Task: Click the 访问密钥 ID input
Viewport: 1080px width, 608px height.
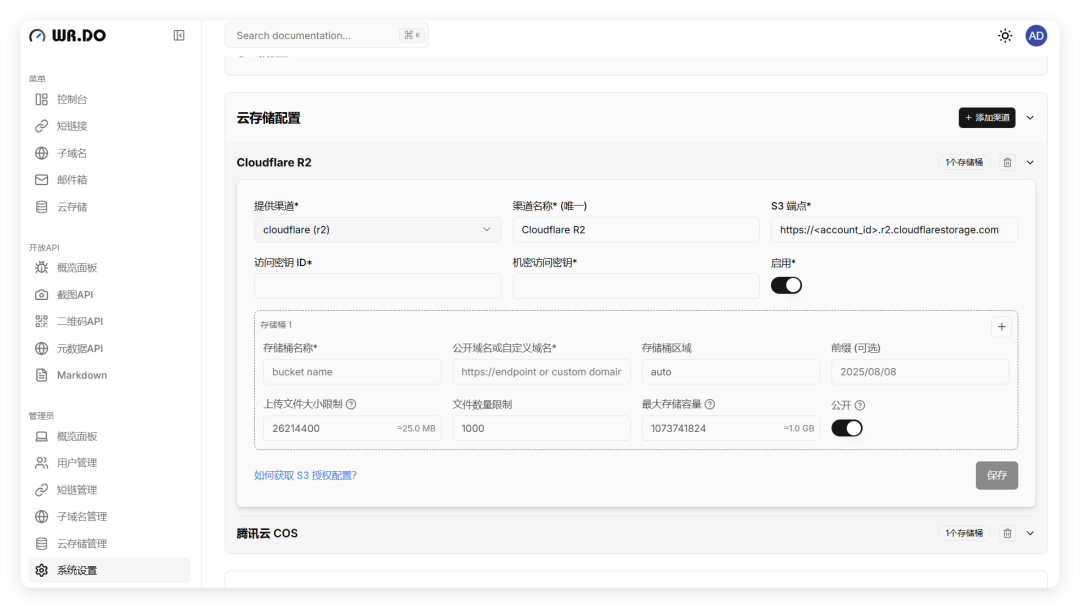Action: 377,286
